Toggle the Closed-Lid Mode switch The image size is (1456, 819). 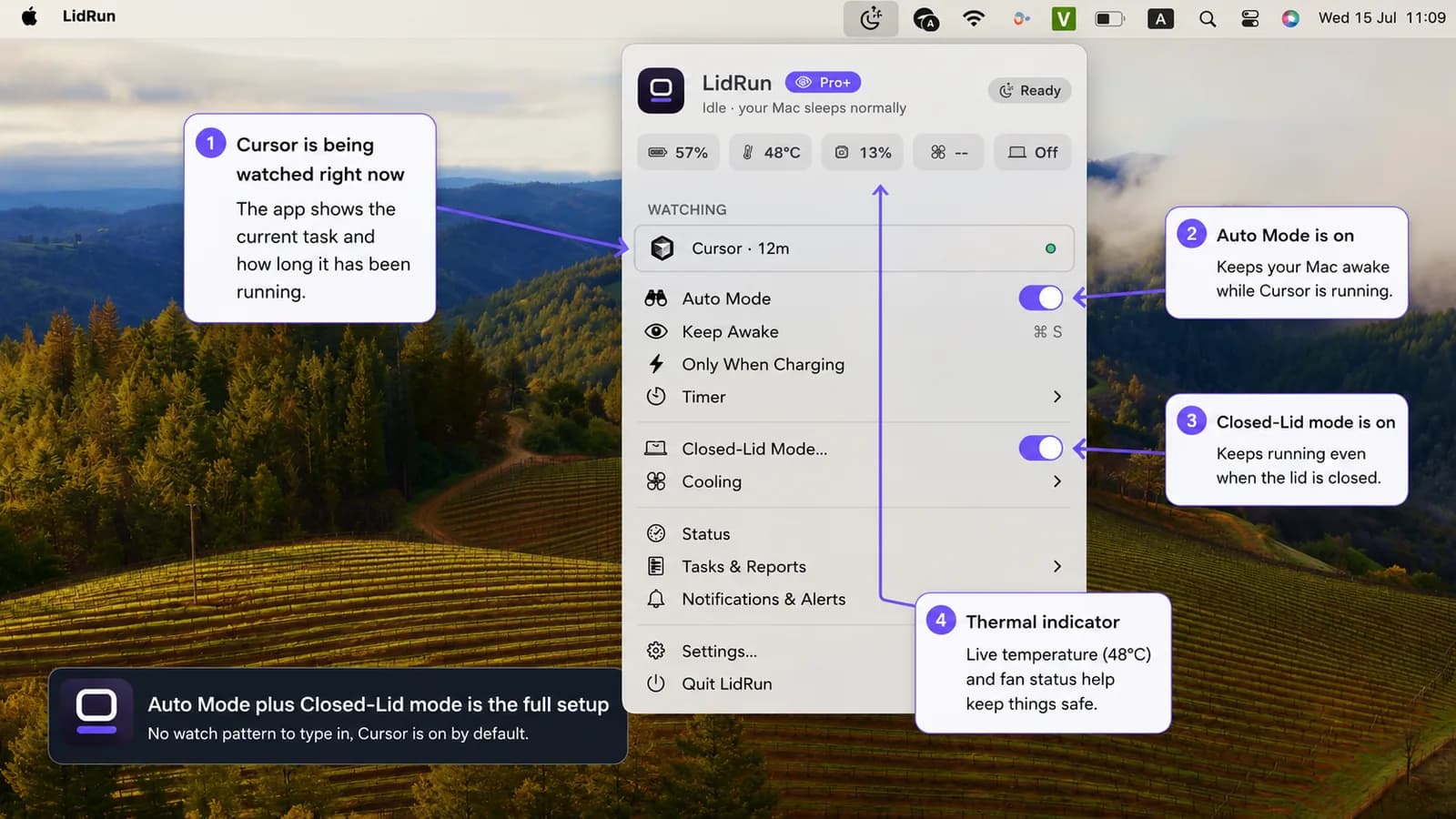(1040, 449)
